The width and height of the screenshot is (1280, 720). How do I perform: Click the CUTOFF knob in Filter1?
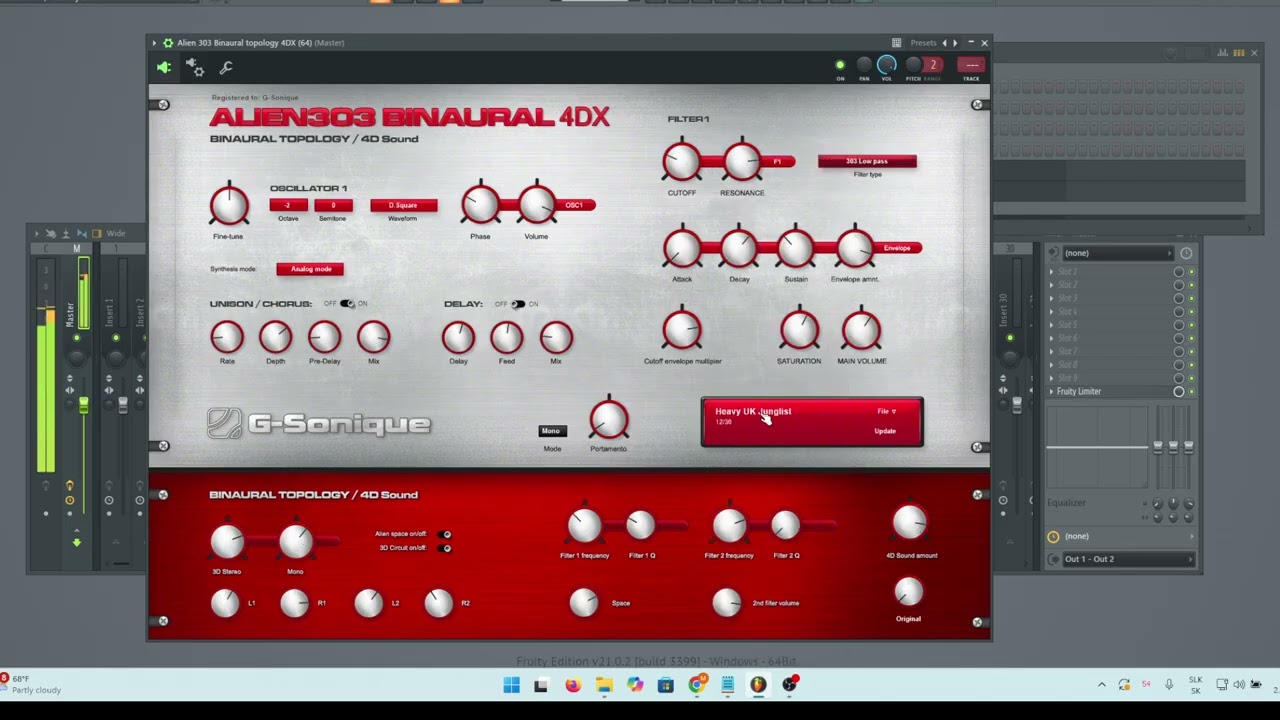(682, 161)
